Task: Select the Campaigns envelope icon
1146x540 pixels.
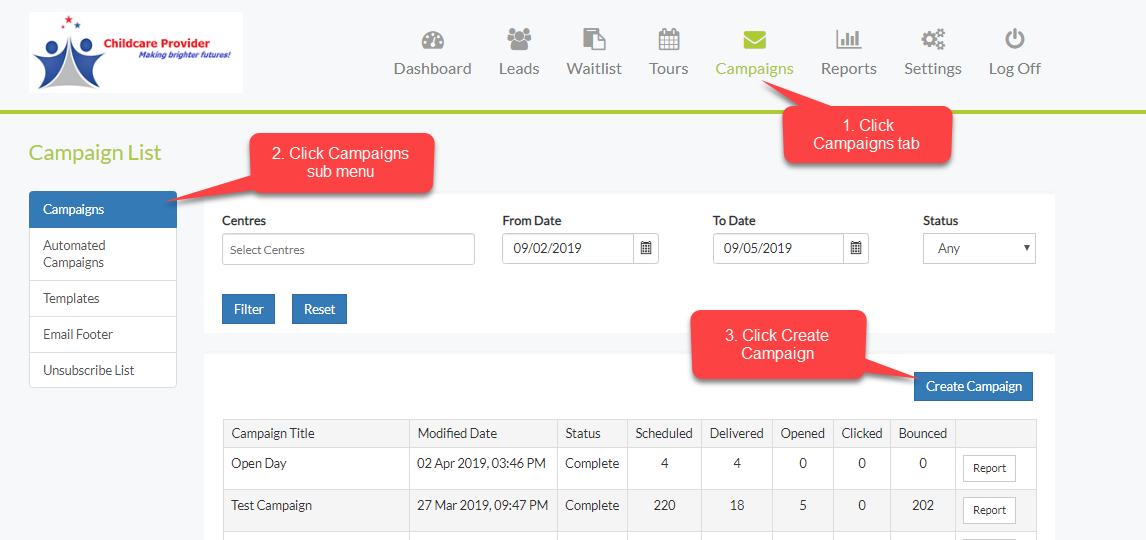Action: point(754,39)
